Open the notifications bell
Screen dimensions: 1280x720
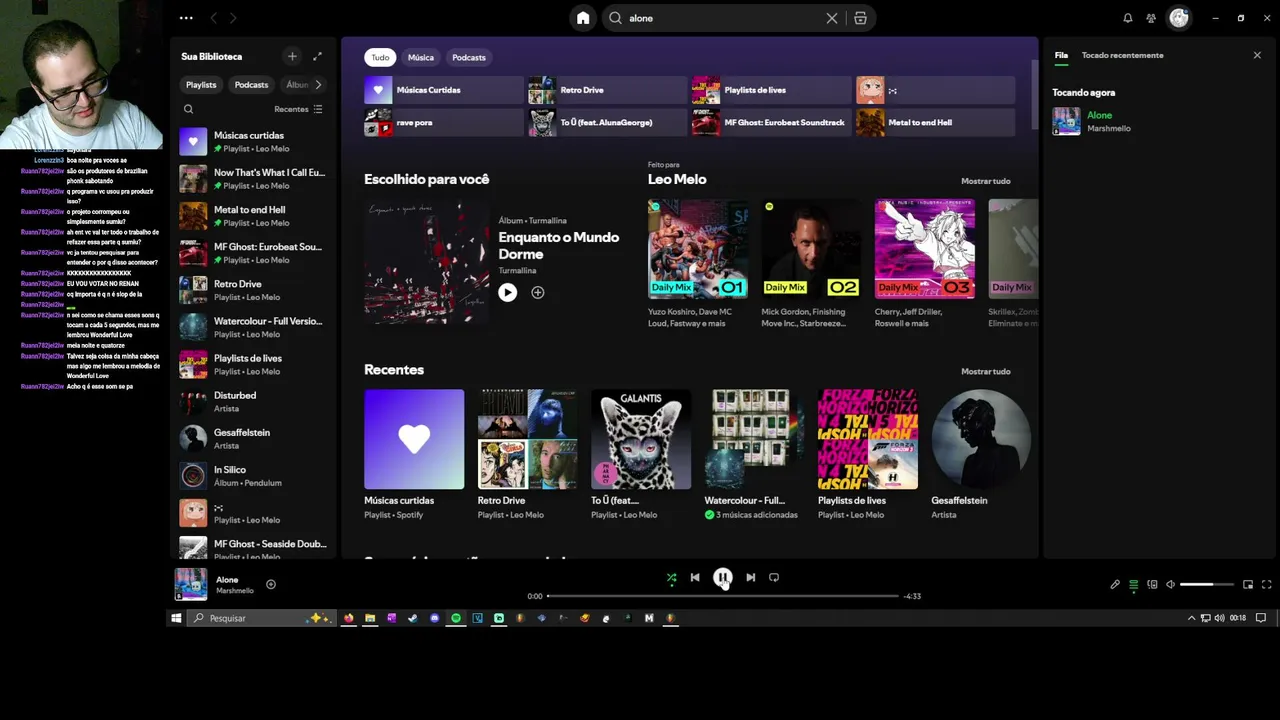click(x=1128, y=18)
